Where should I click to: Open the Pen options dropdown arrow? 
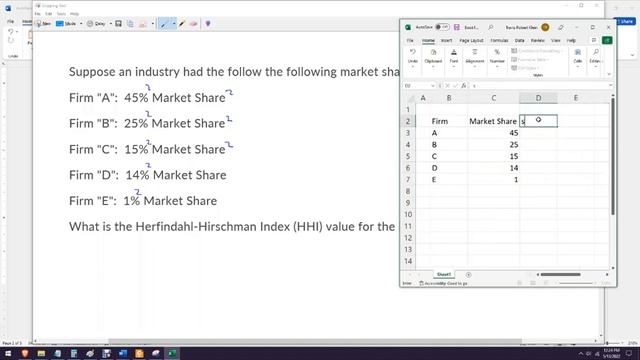(173, 24)
